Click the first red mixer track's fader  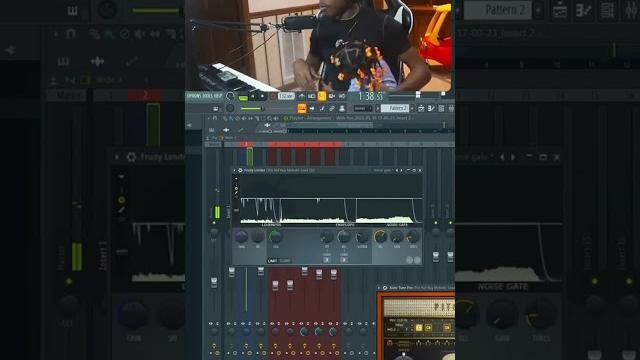point(276,285)
